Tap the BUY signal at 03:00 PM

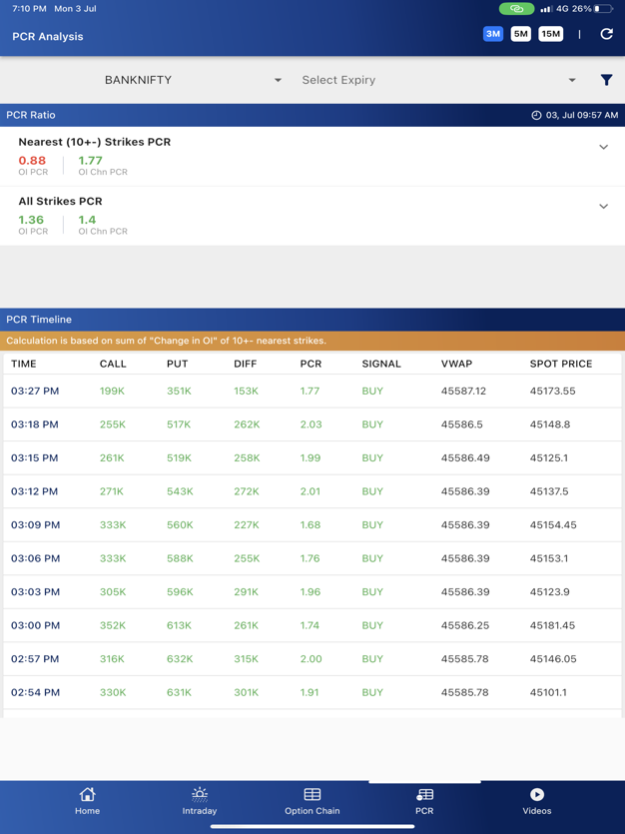[372, 625]
